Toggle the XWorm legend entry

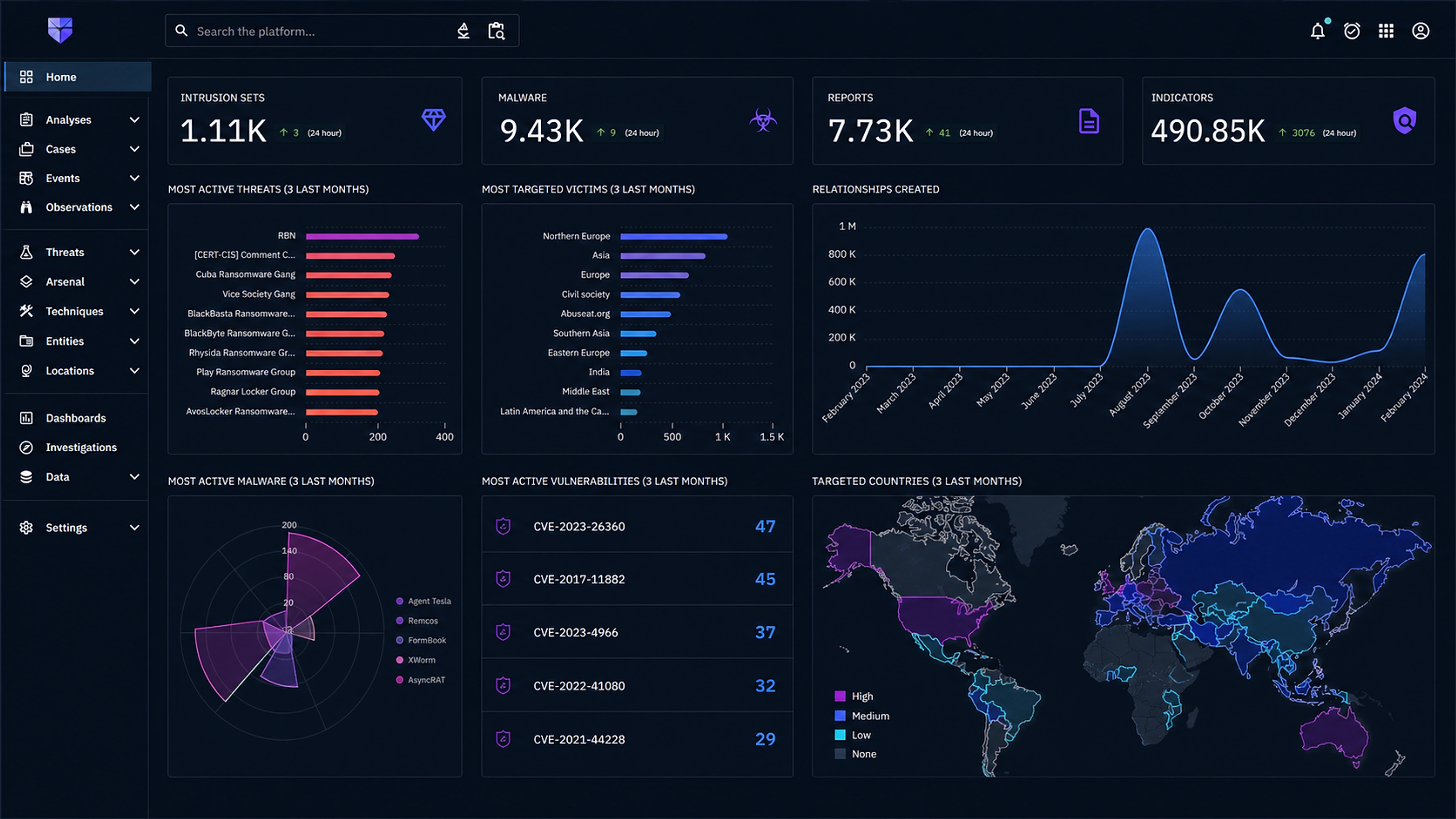pyautogui.click(x=416, y=660)
